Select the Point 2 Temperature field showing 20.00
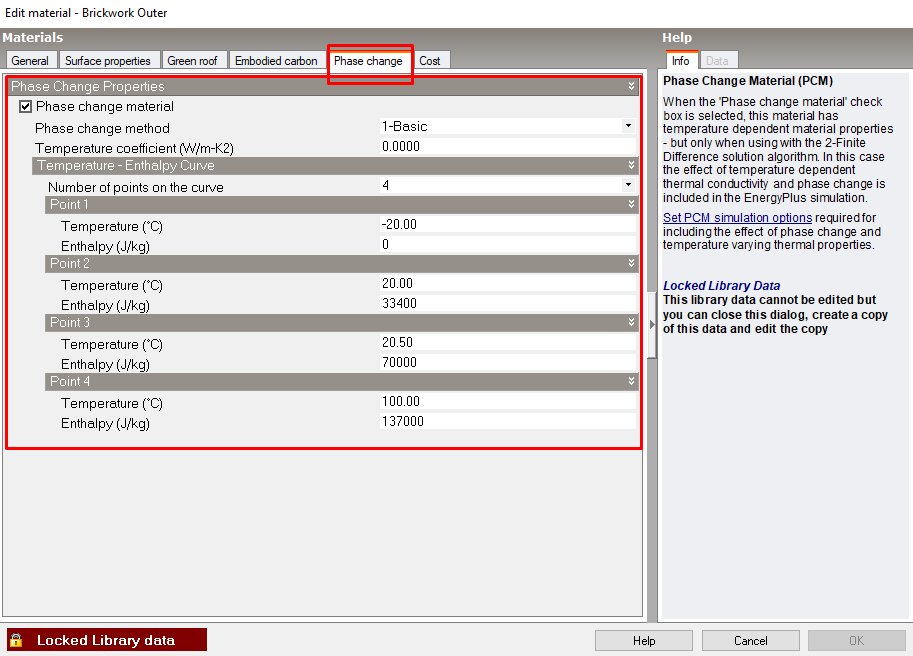Viewport: 913px width, 656px height. (508, 283)
